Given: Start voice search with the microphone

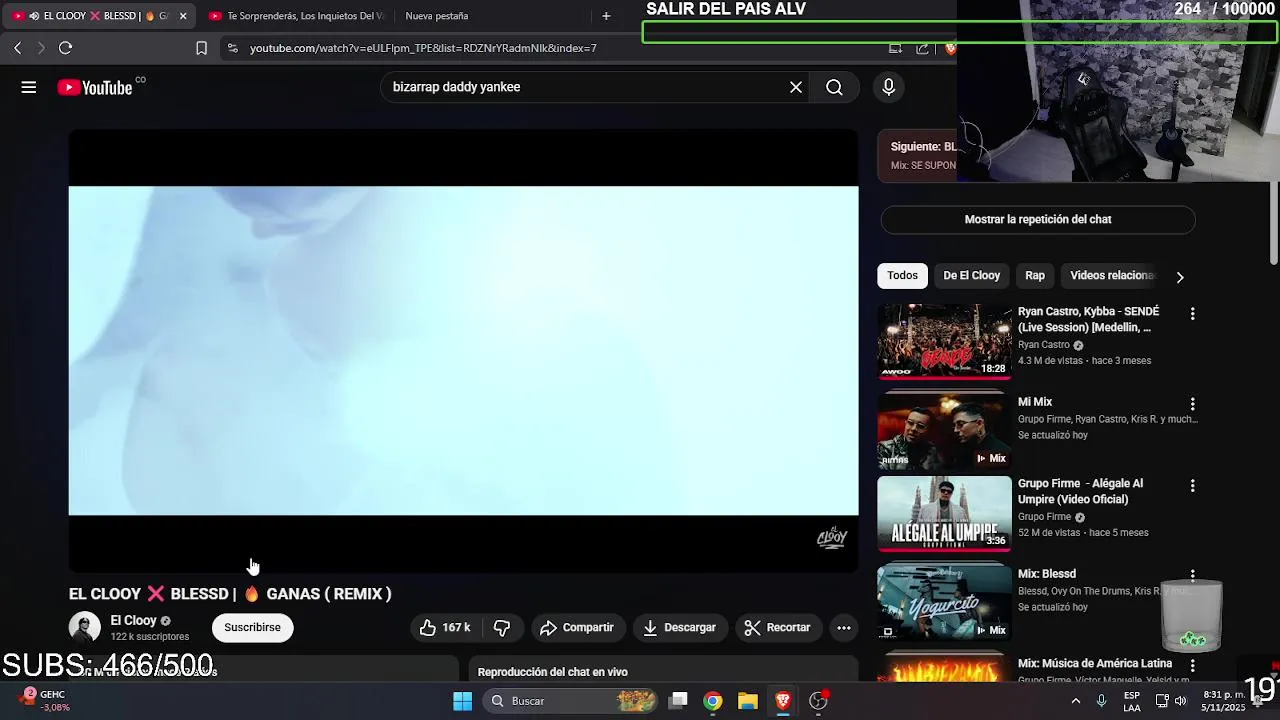Looking at the screenshot, I should [888, 87].
